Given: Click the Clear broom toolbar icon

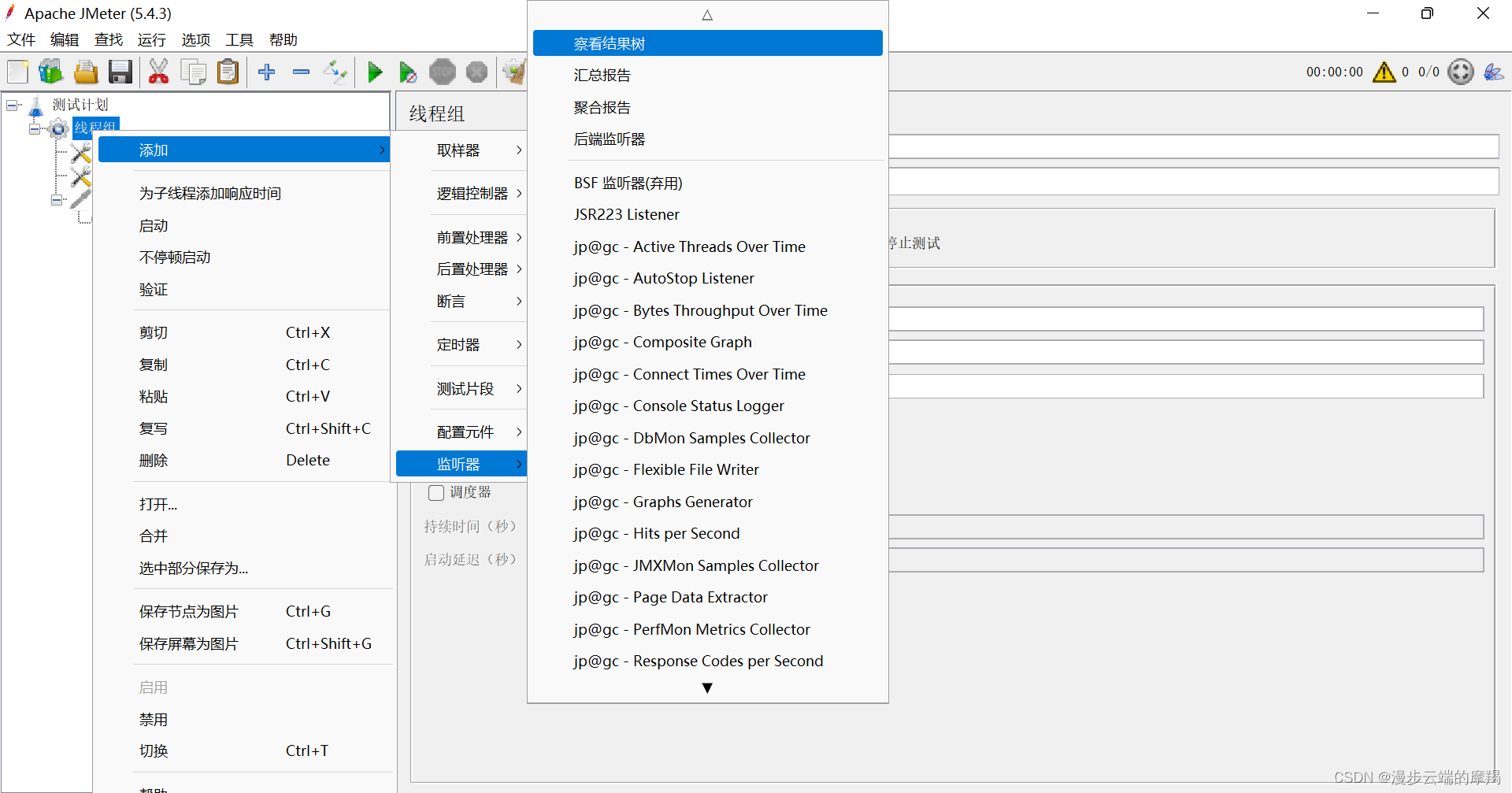Looking at the screenshot, I should point(515,72).
